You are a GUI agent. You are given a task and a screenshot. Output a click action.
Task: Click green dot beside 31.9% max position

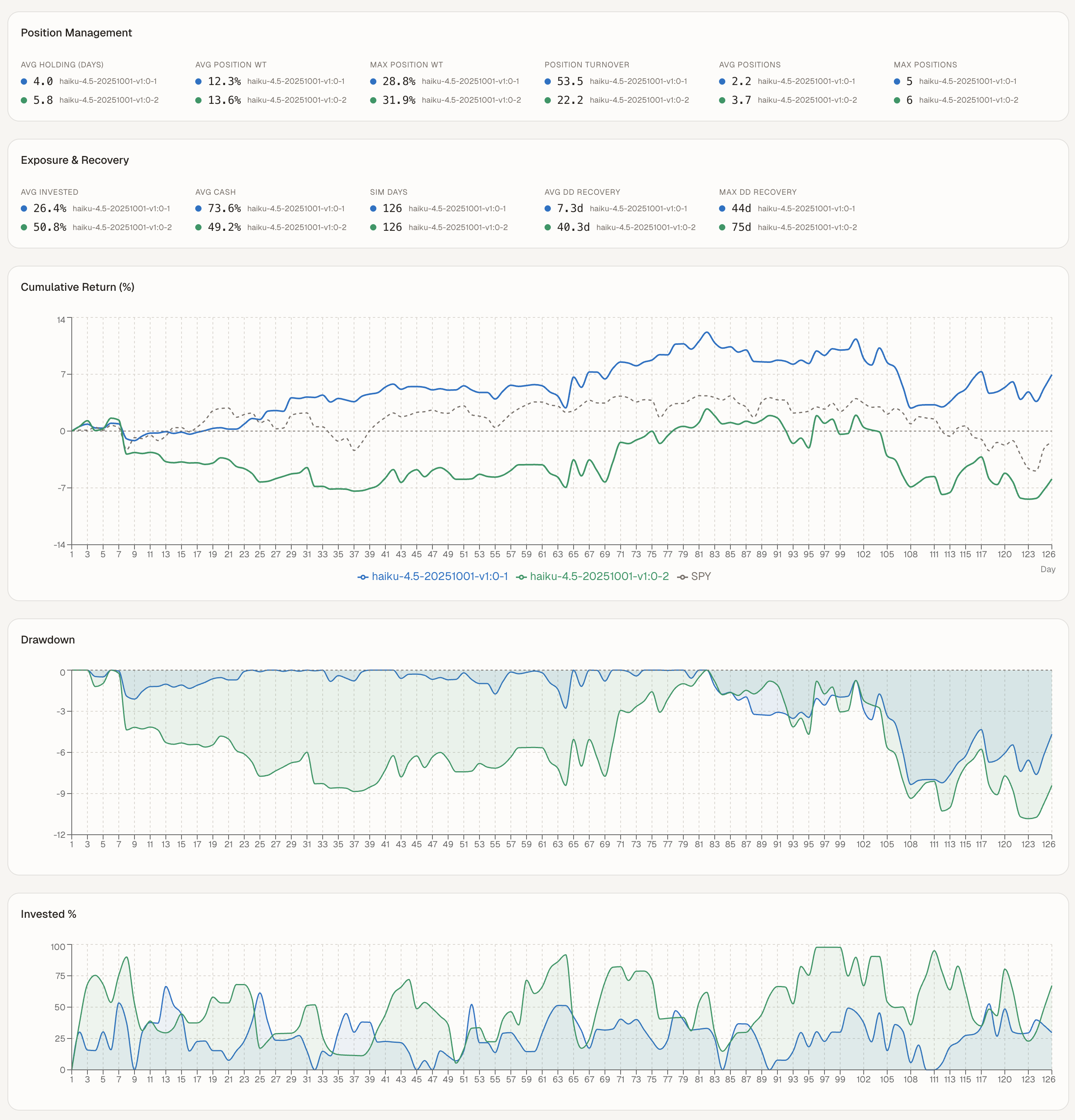(373, 101)
